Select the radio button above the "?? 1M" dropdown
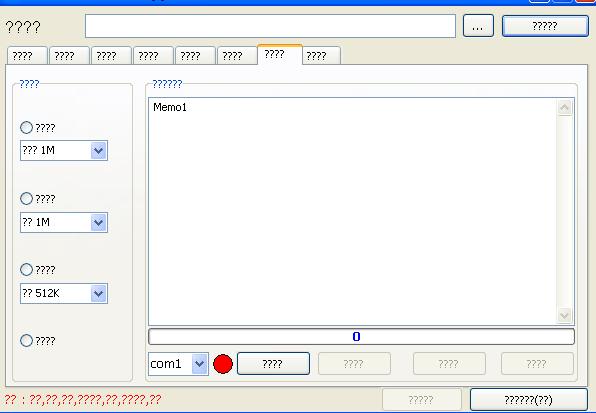This screenshot has width=596, height=413. [x=26, y=198]
